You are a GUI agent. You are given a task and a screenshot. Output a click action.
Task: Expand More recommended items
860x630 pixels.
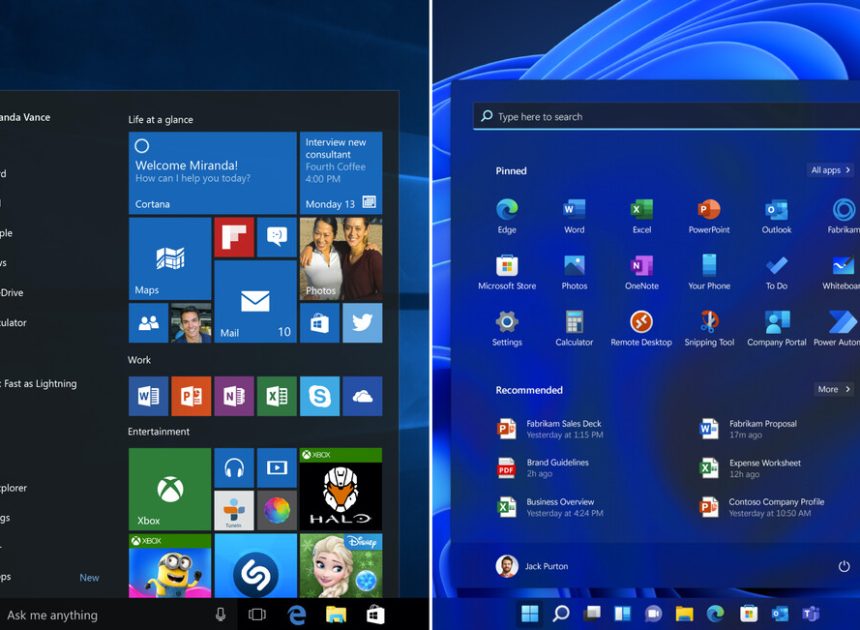(x=834, y=389)
